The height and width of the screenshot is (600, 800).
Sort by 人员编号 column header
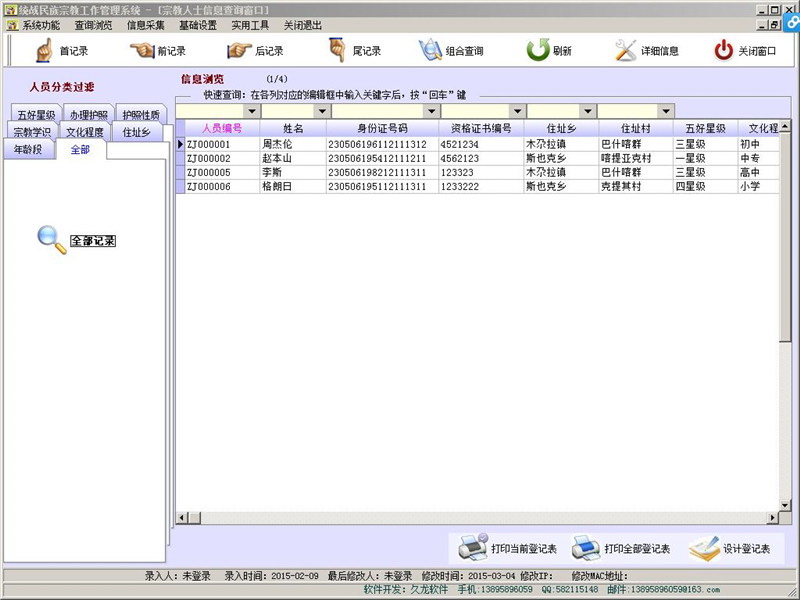pos(222,128)
